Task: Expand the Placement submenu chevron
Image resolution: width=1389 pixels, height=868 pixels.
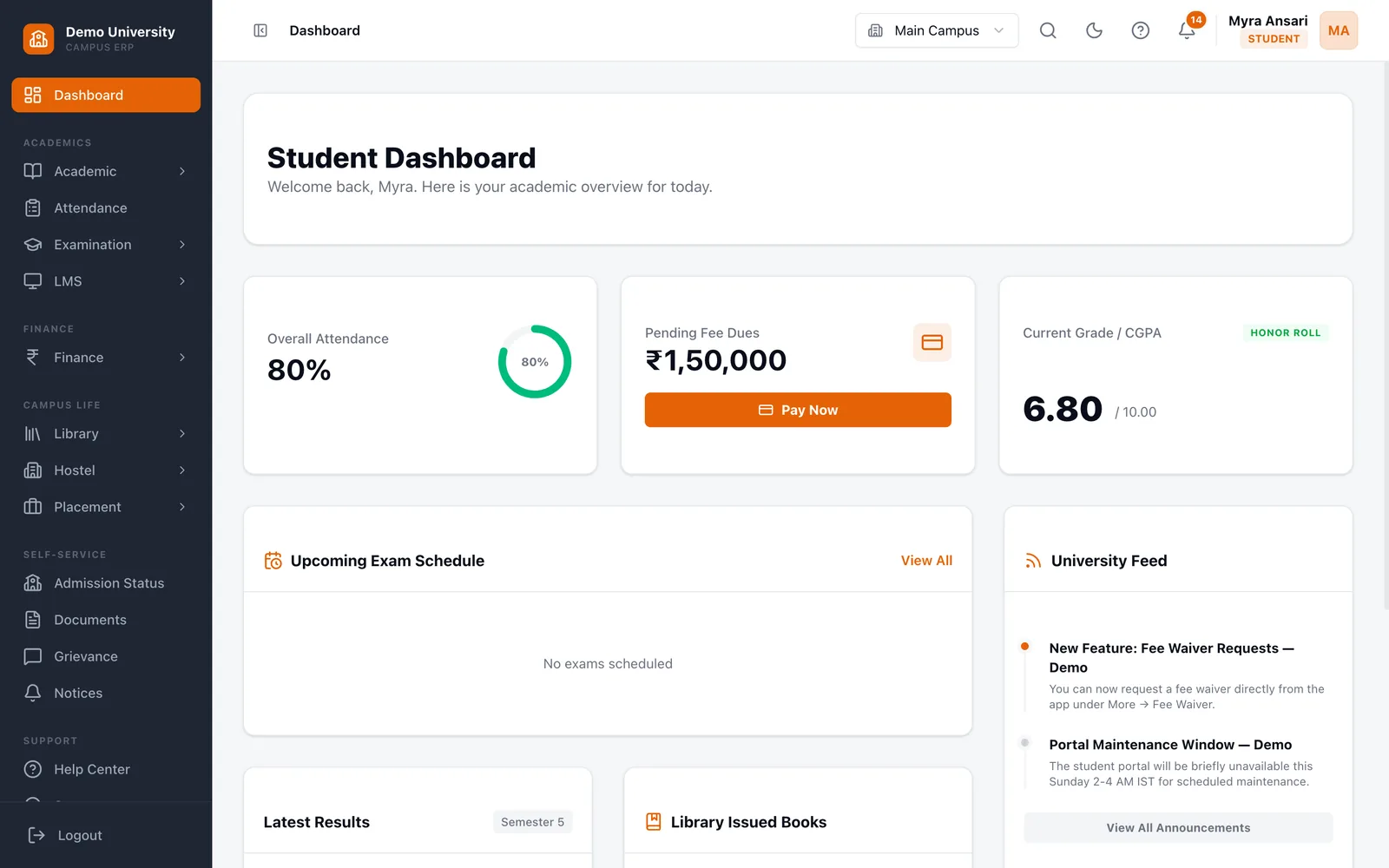Action: [x=182, y=507]
